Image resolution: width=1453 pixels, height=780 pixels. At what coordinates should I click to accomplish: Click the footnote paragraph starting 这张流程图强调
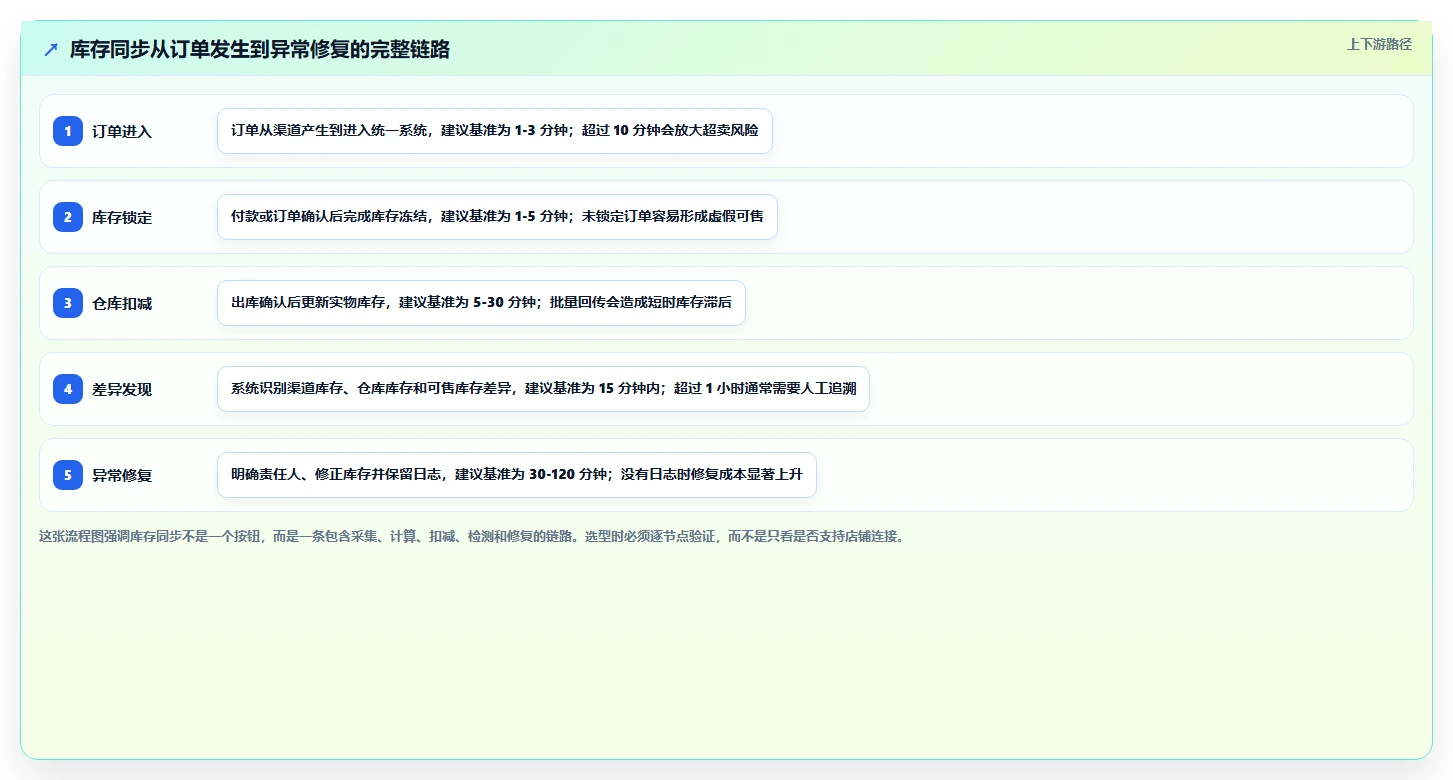(472, 536)
